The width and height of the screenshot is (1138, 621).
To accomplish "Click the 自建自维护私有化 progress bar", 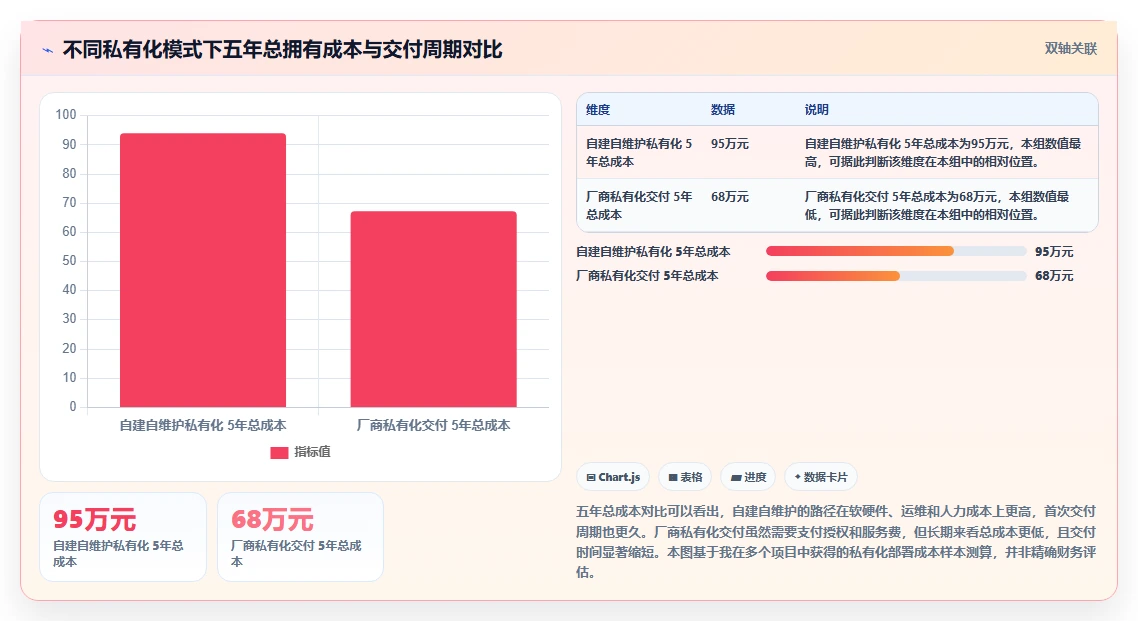I will 896,251.
